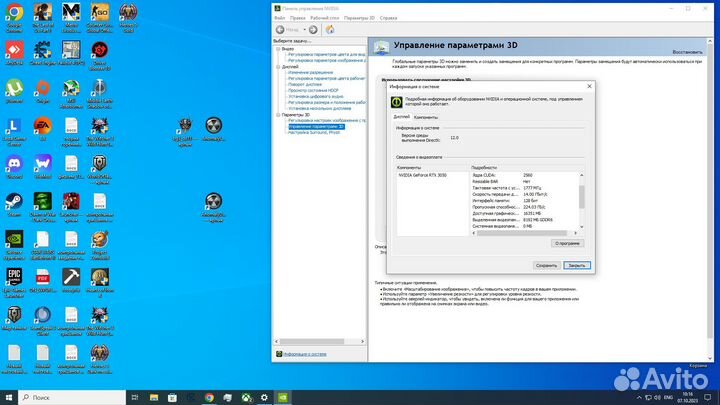The width and height of the screenshot is (720, 405).
Task: Open Task View on the taskbar
Action: pyautogui.click(x=135, y=398)
